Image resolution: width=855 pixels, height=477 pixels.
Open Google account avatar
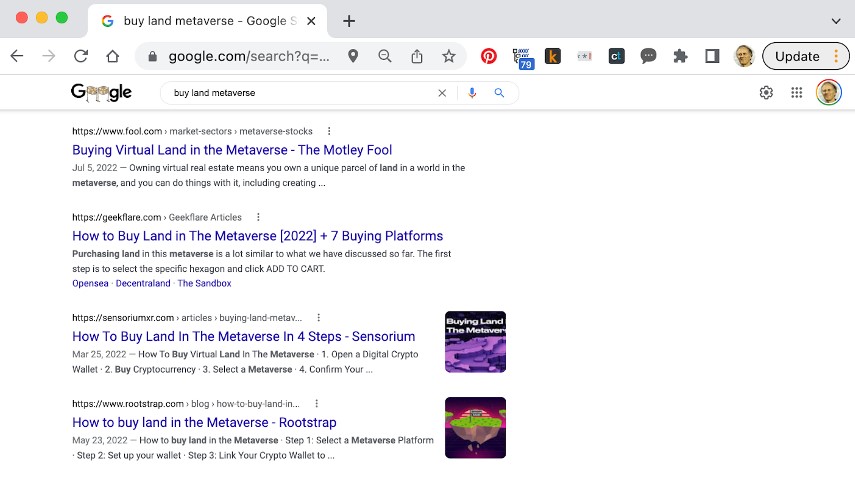point(829,92)
